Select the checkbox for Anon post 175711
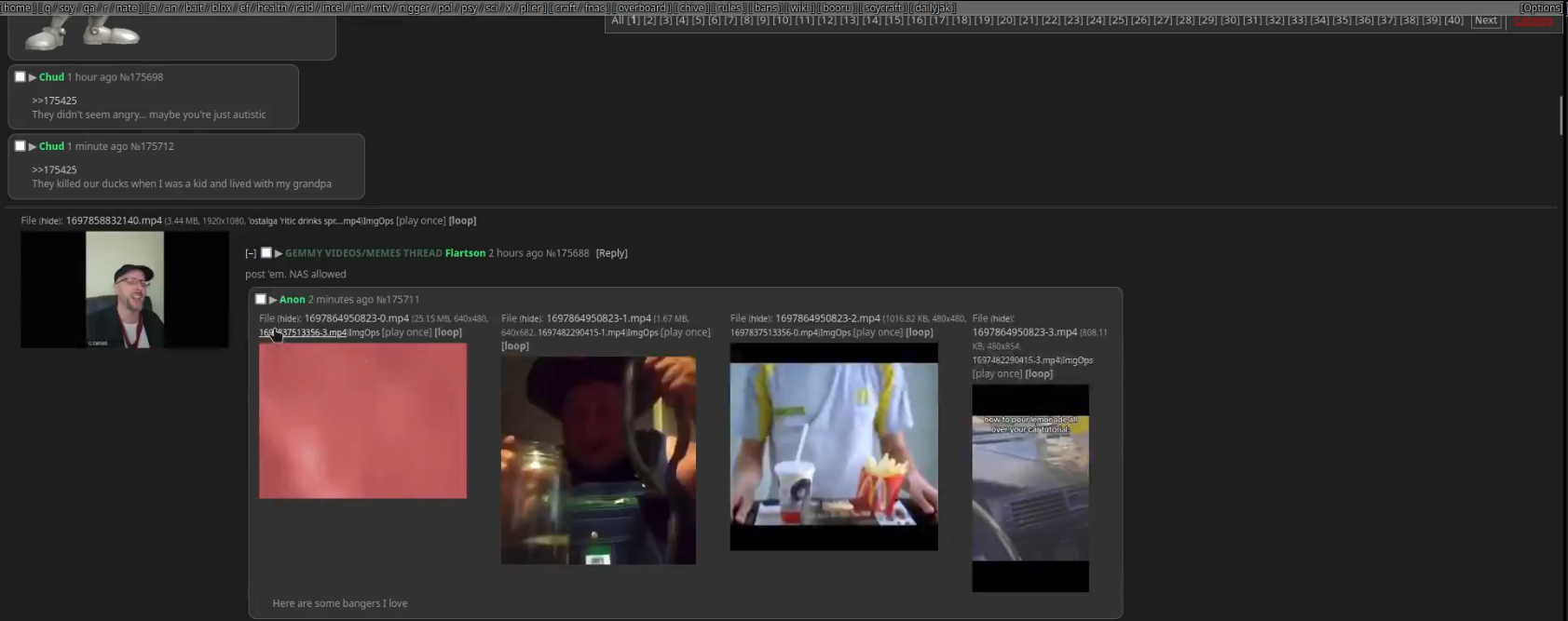The image size is (1568, 621). coord(261,299)
